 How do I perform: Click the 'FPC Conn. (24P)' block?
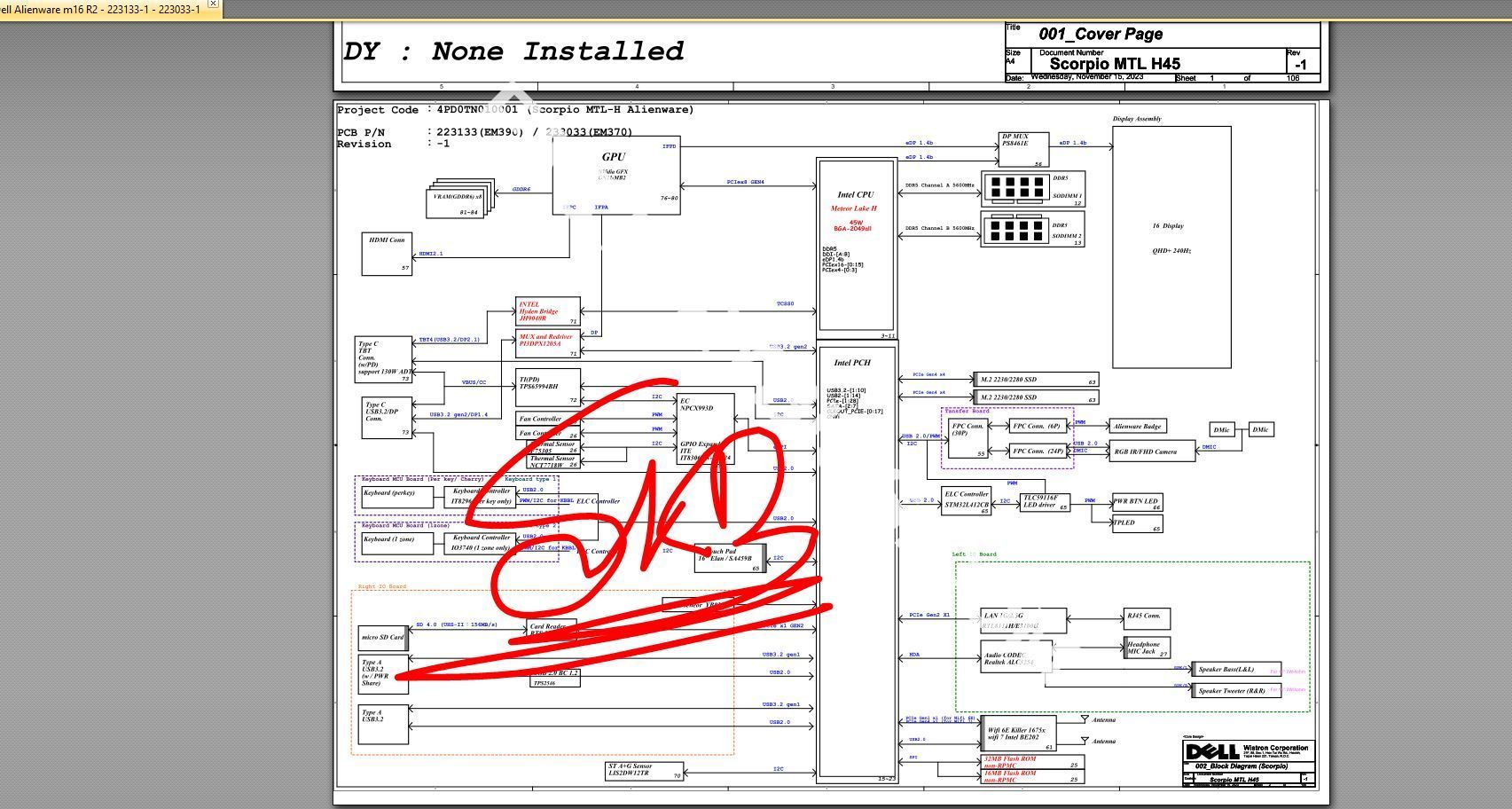coord(1038,452)
